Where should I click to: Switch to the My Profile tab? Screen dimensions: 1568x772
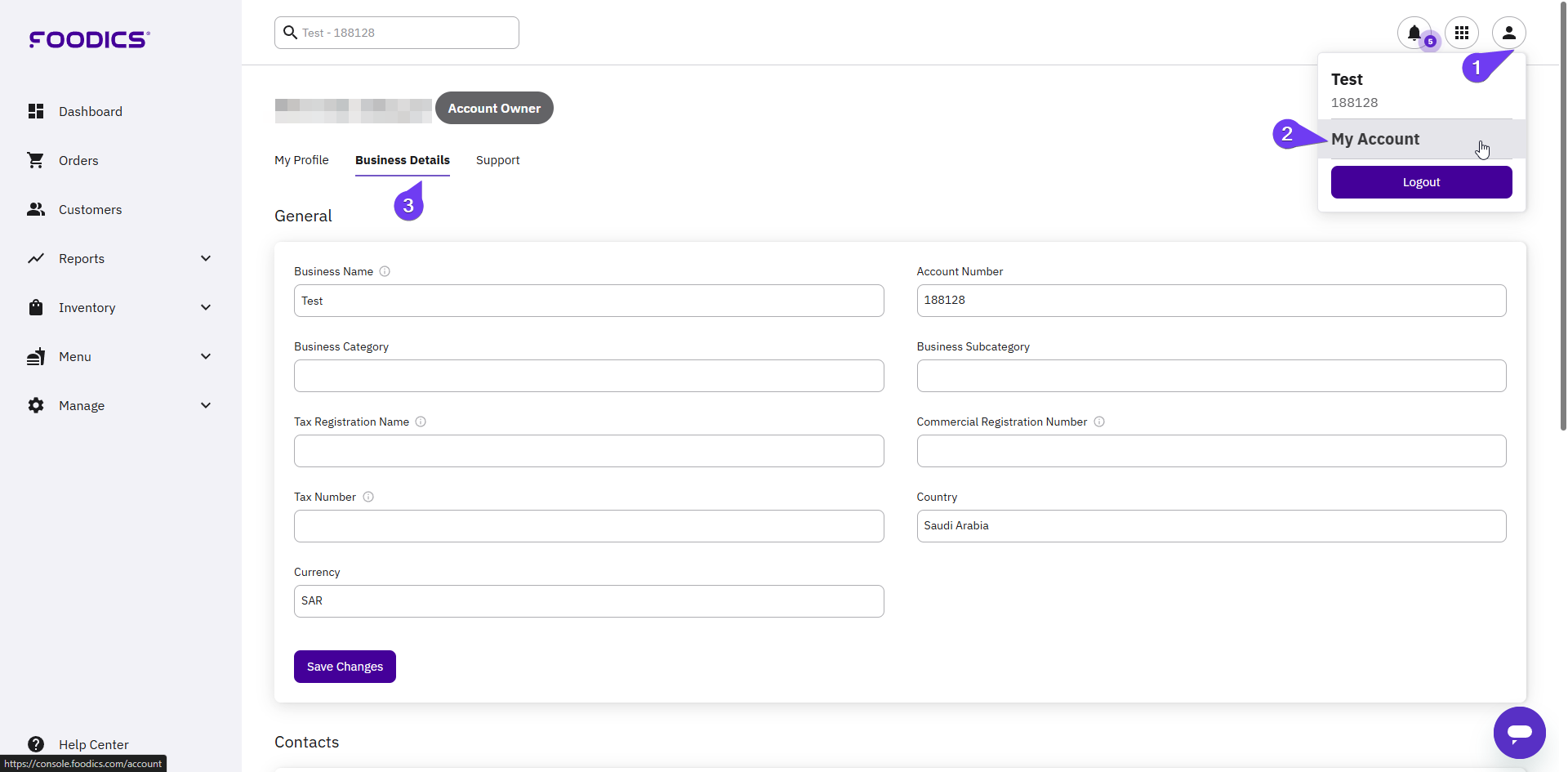tap(301, 160)
